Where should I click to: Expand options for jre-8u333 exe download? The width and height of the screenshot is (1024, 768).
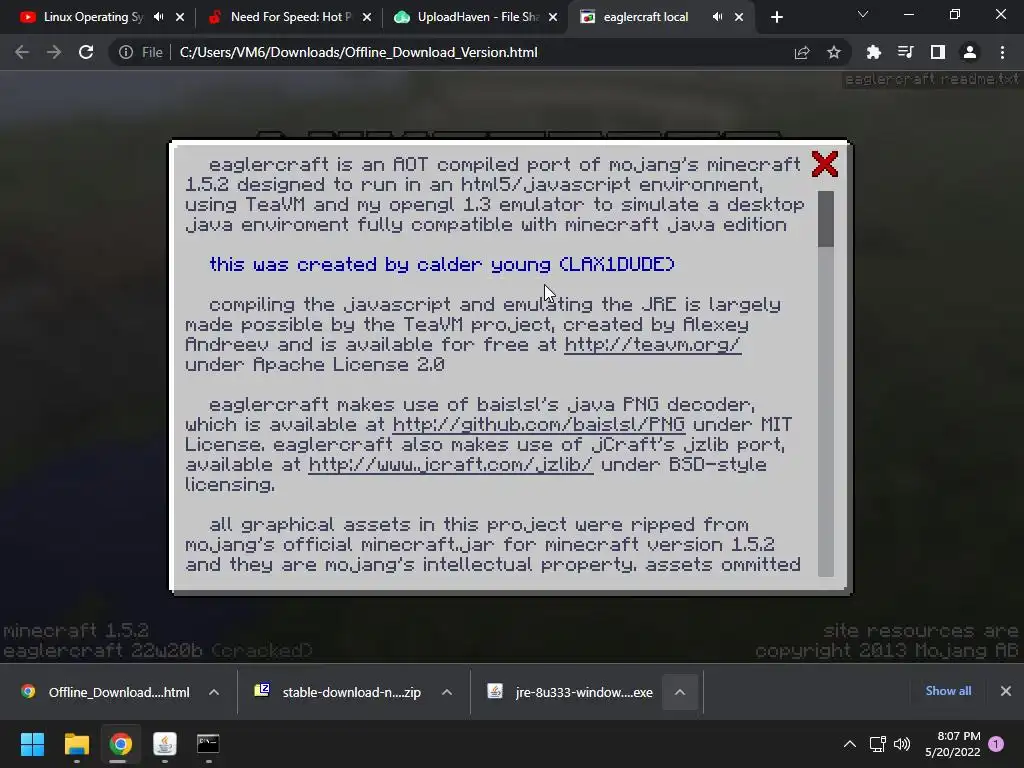pos(680,692)
